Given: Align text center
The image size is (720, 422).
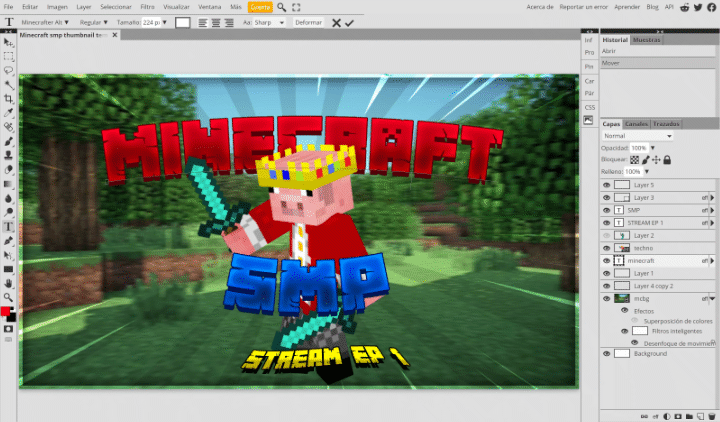Looking at the screenshot, I should [x=216, y=23].
